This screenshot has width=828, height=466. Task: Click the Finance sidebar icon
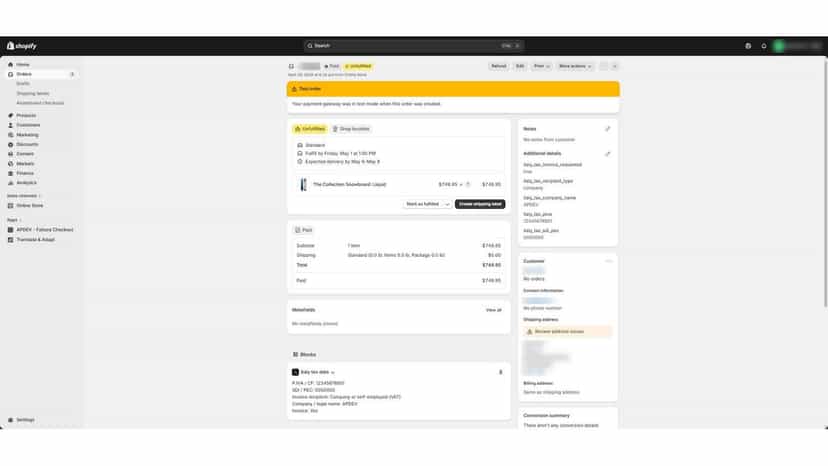(11, 173)
